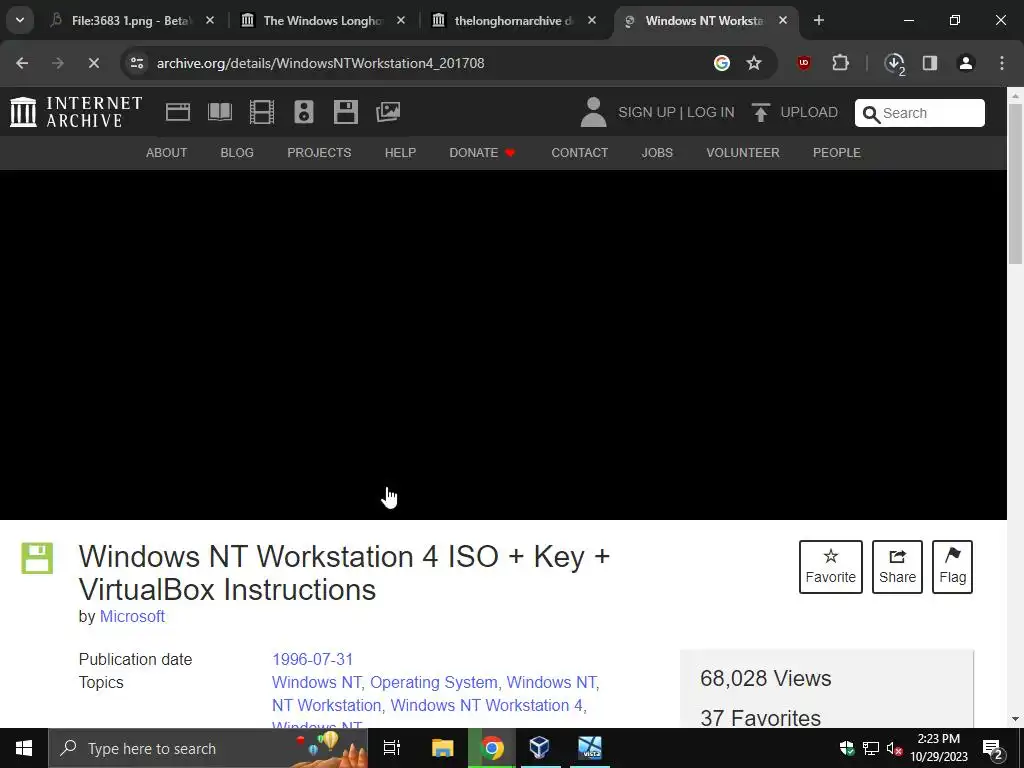Open the muted volume tray icon
The width and height of the screenshot is (1024, 768).
[x=895, y=748]
